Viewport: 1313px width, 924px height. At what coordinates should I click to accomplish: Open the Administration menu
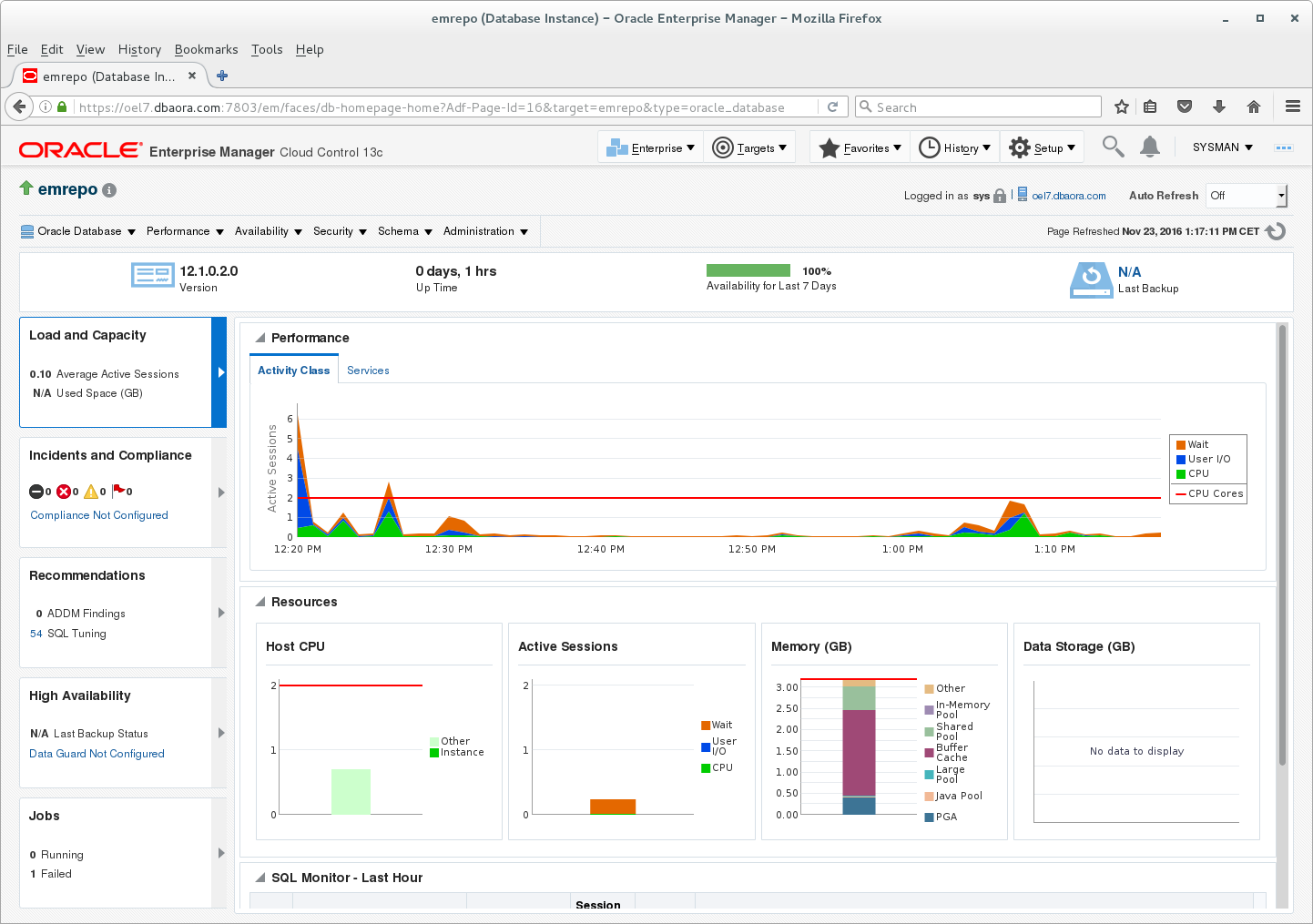(485, 231)
